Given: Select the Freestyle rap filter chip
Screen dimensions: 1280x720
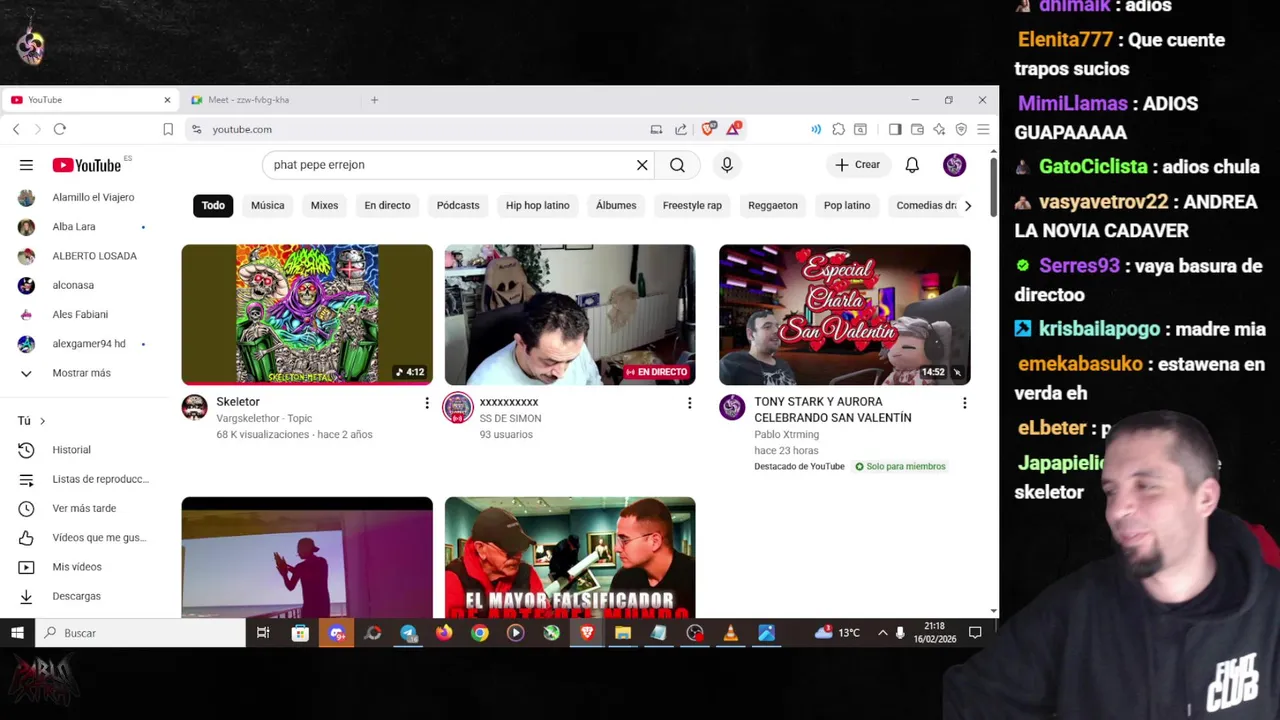Looking at the screenshot, I should (x=692, y=206).
